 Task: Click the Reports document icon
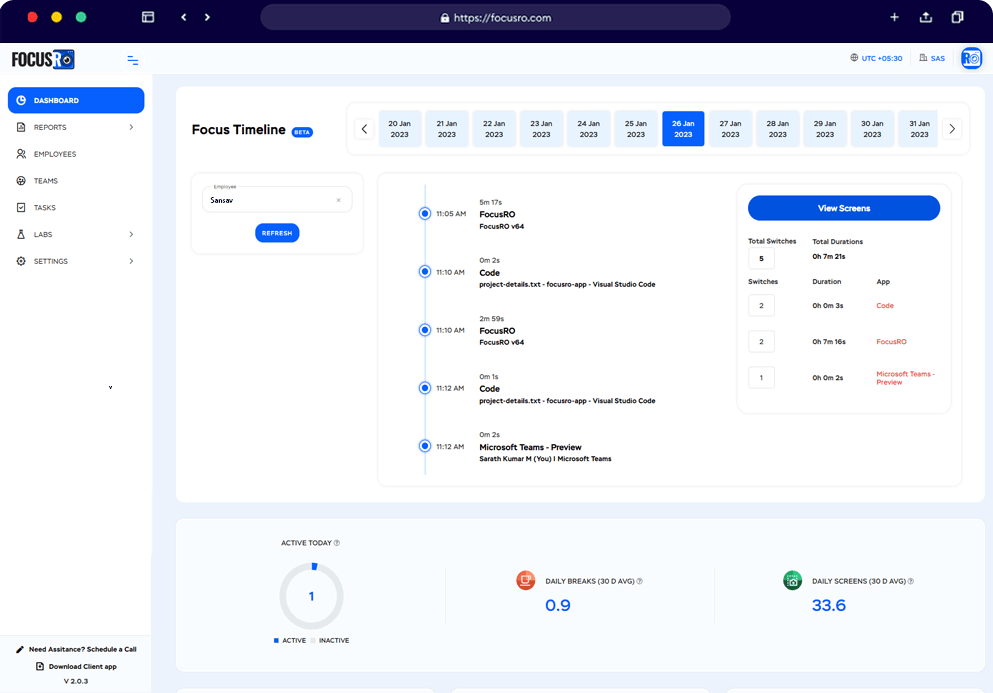(21, 127)
